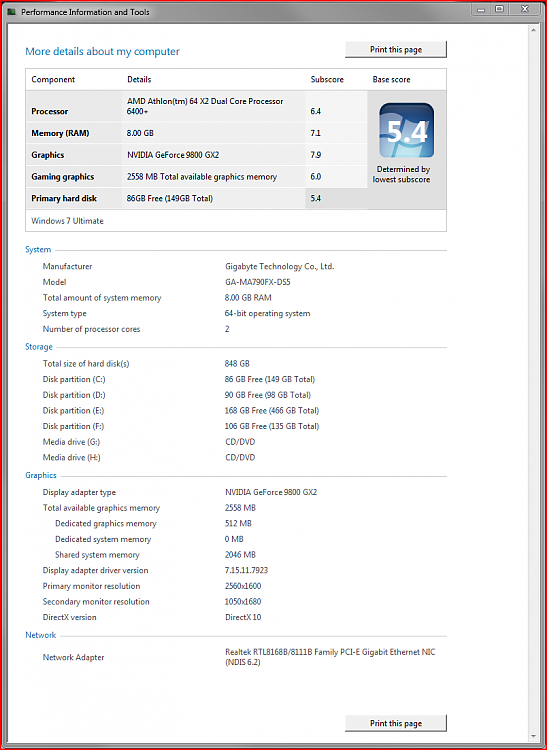Click the Storage section heading

coord(39,347)
